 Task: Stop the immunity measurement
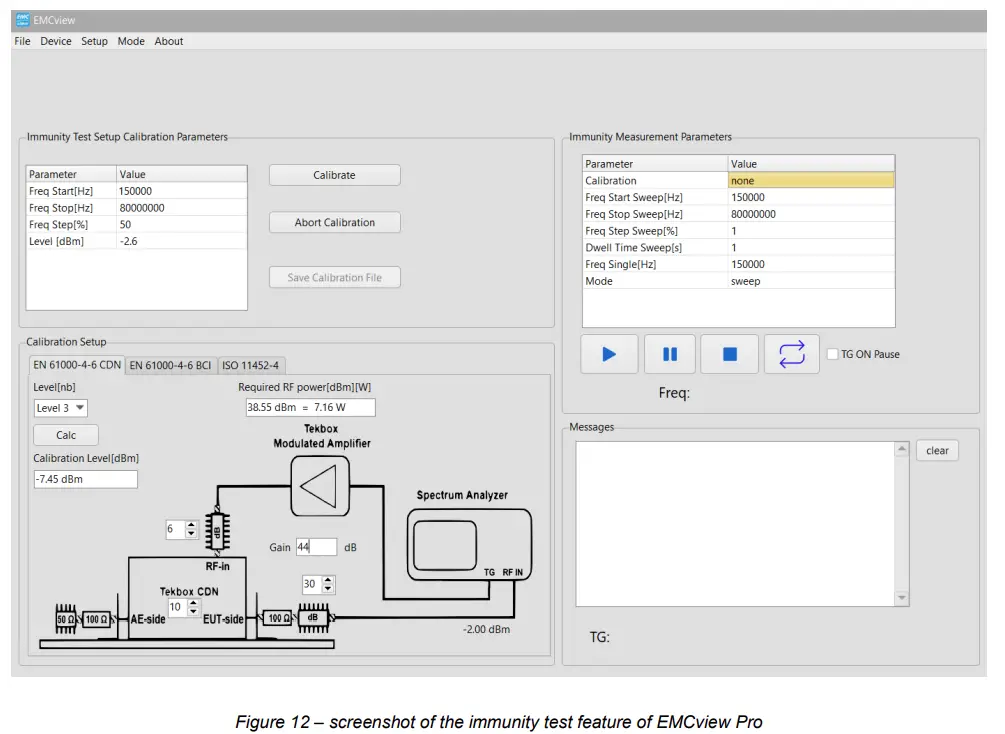pos(730,353)
